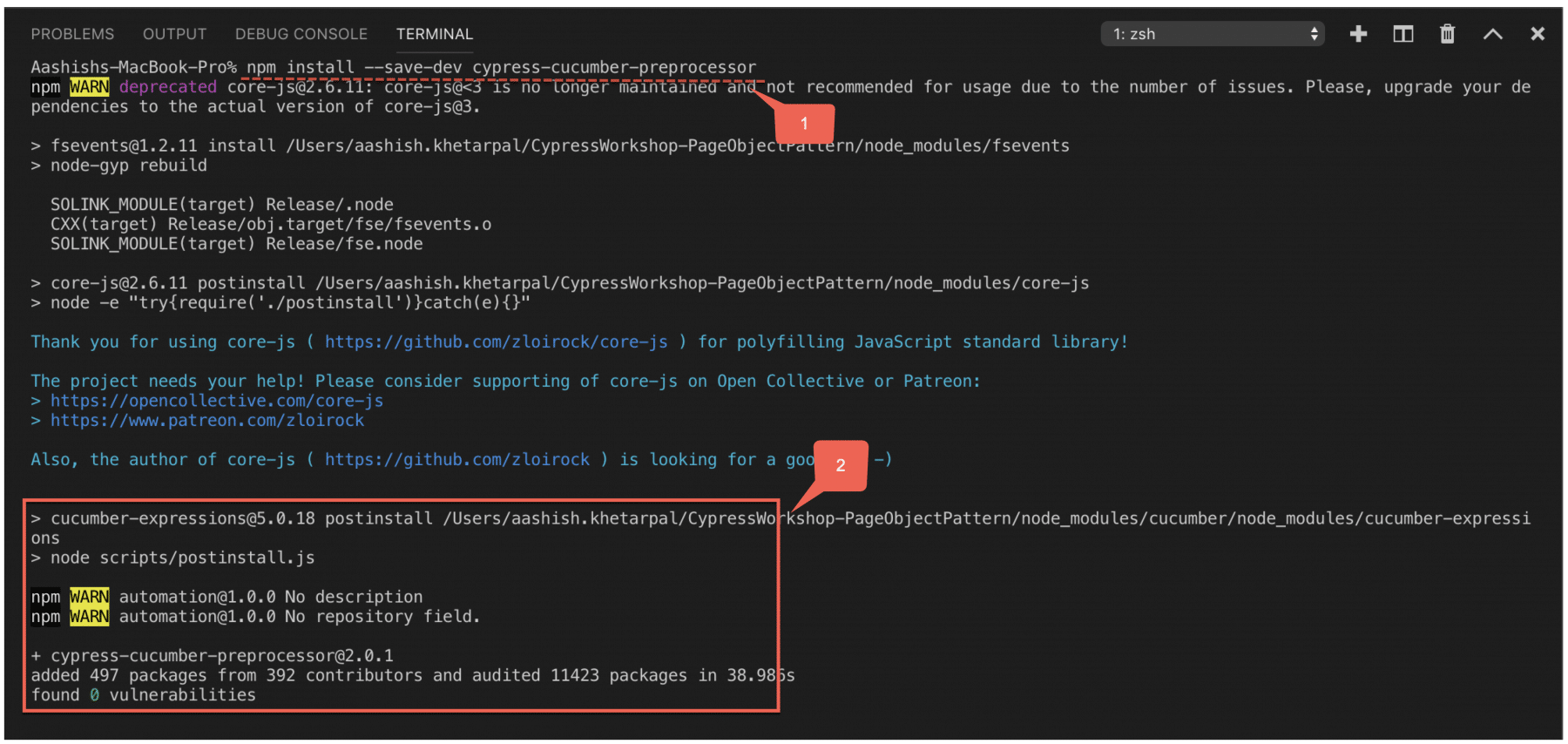The height and width of the screenshot is (744, 1568).
Task: Open the DEBUG CONSOLE tab
Action: (x=301, y=34)
